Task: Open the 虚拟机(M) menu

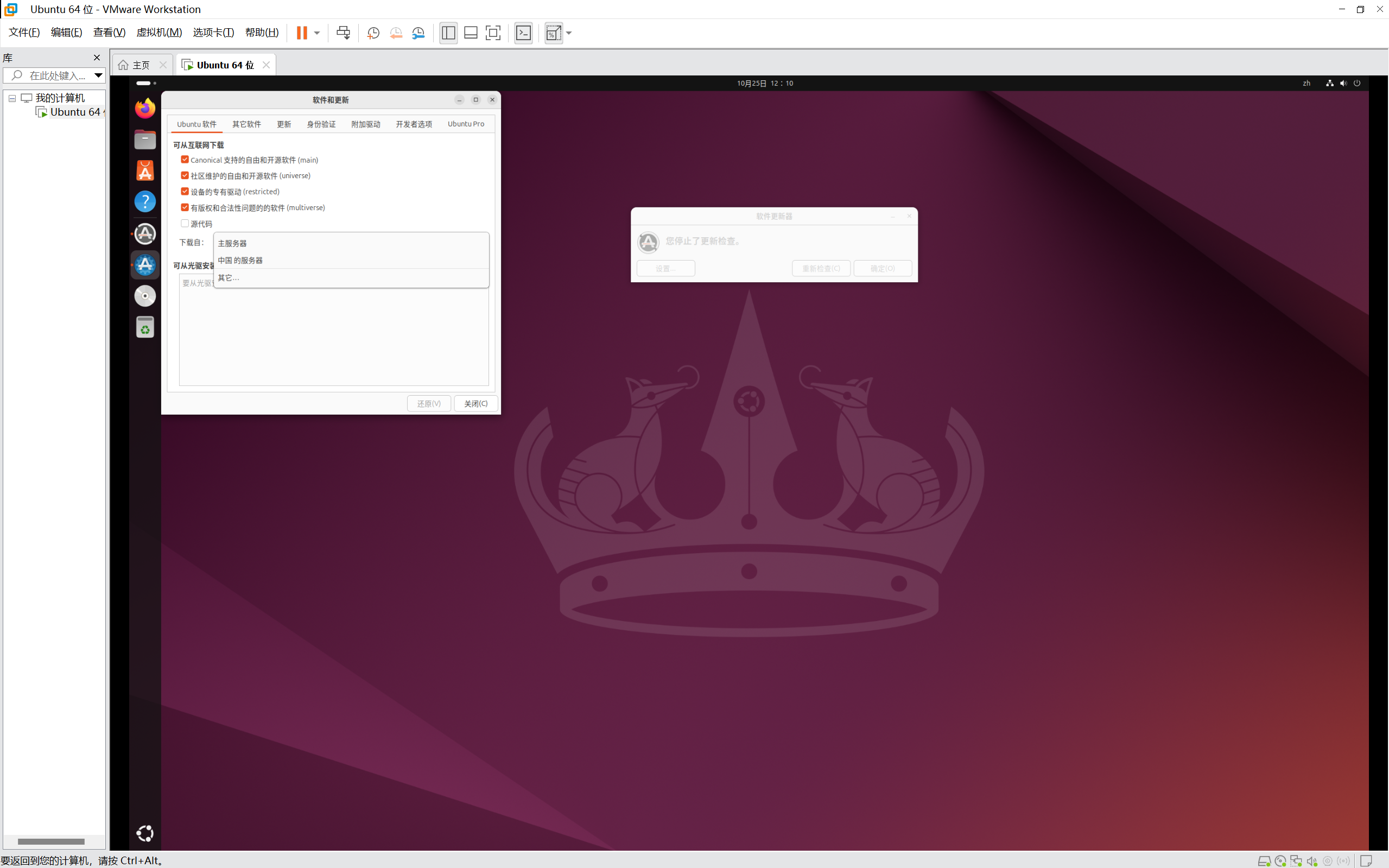Action: (x=159, y=33)
